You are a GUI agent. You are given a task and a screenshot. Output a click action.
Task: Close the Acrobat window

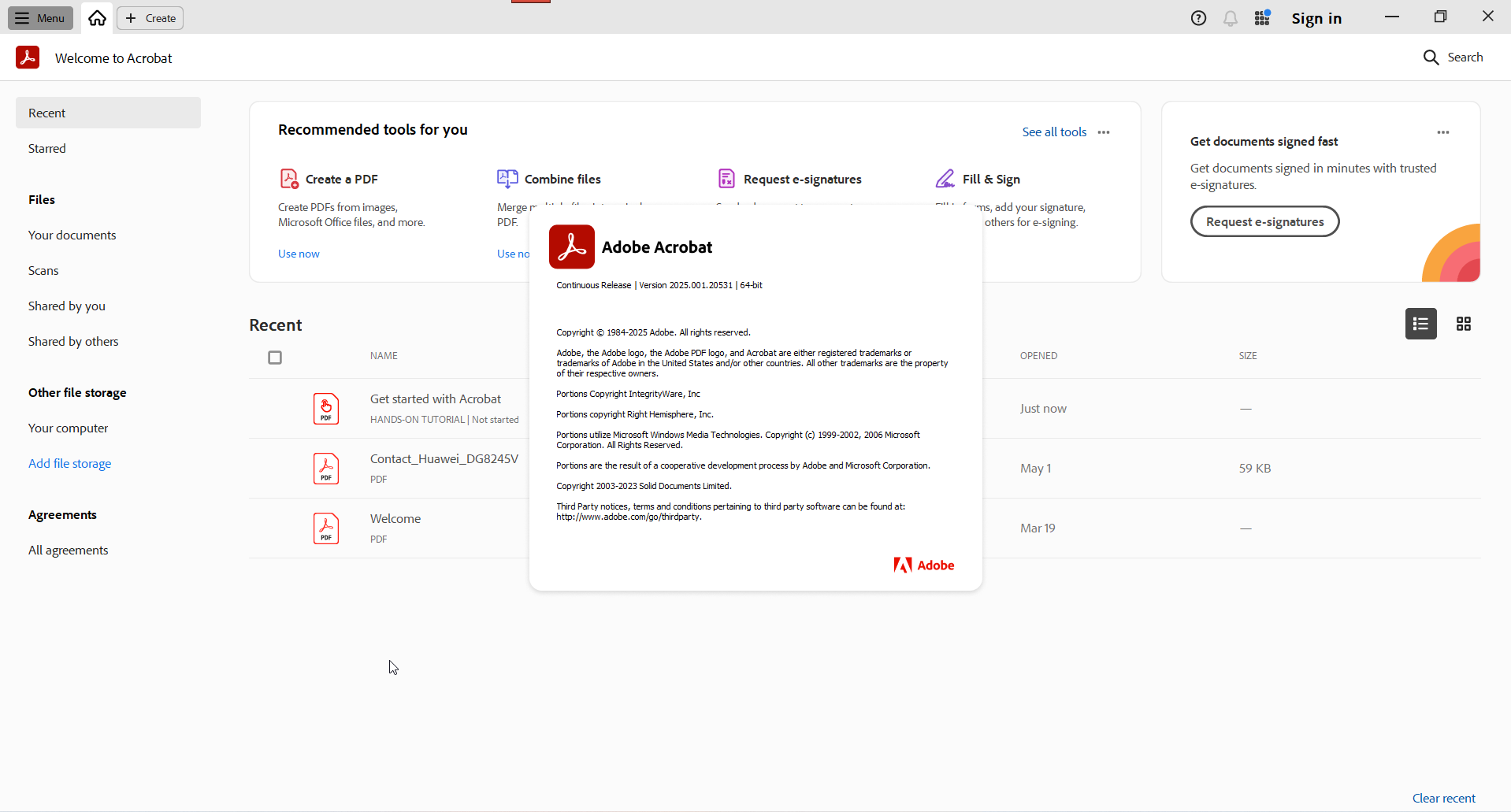click(1487, 17)
